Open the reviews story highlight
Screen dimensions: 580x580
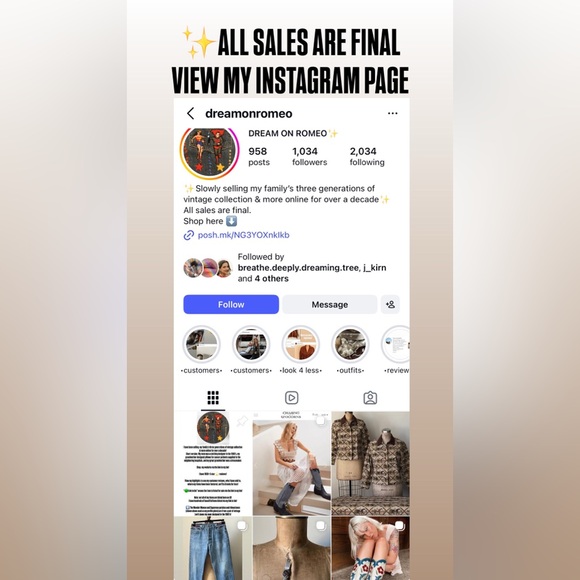coord(396,344)
